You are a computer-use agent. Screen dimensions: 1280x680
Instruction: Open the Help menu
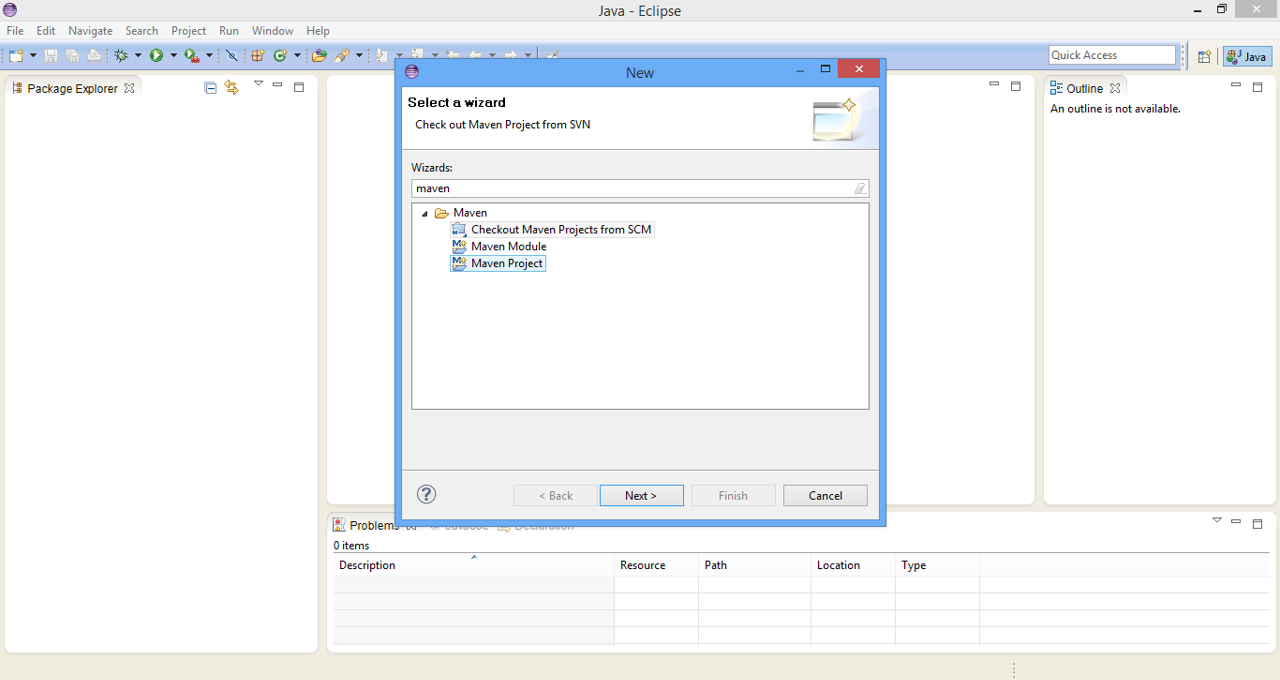click(318, 31)
